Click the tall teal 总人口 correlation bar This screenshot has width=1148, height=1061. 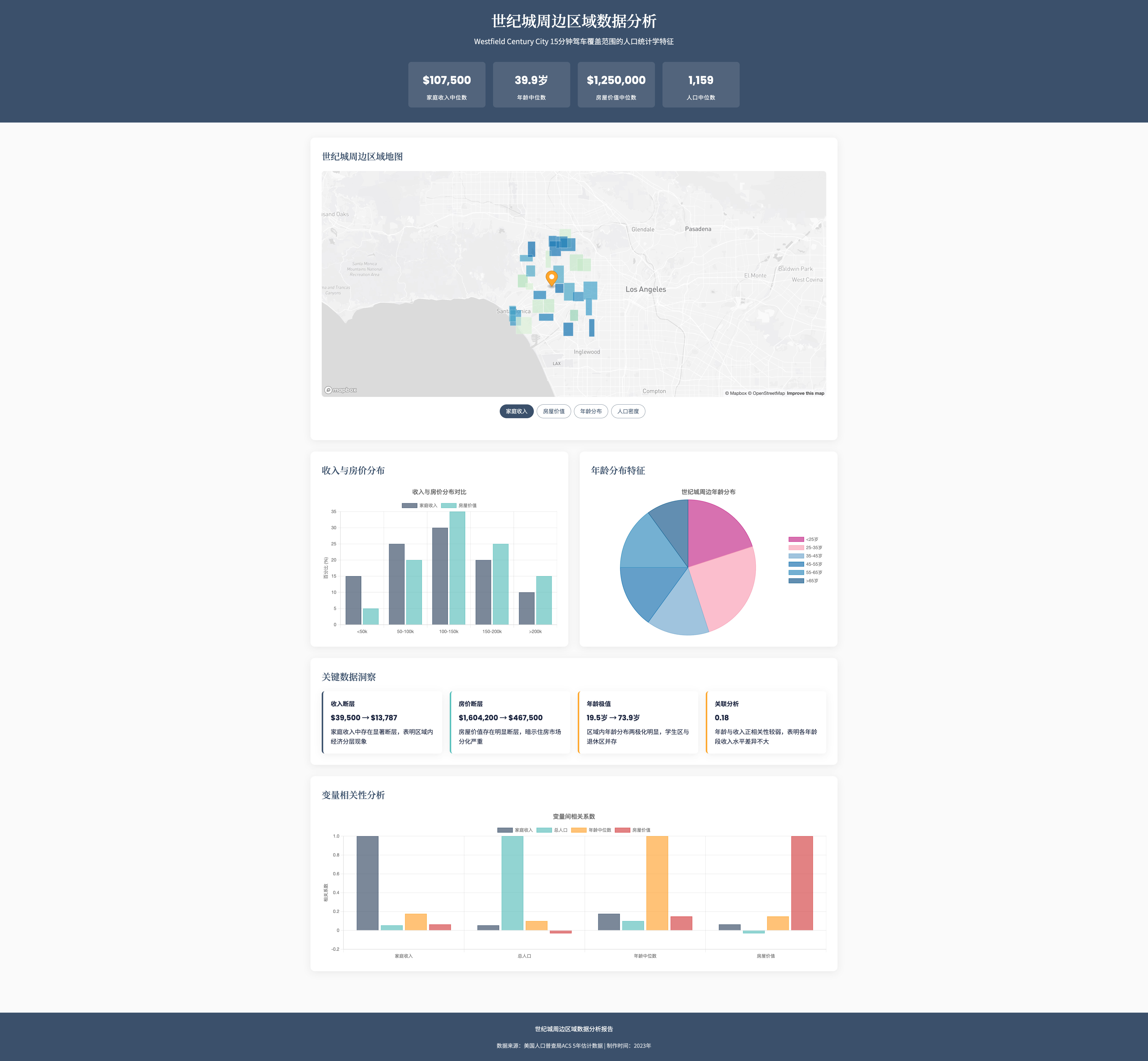(x=512, y=883)
